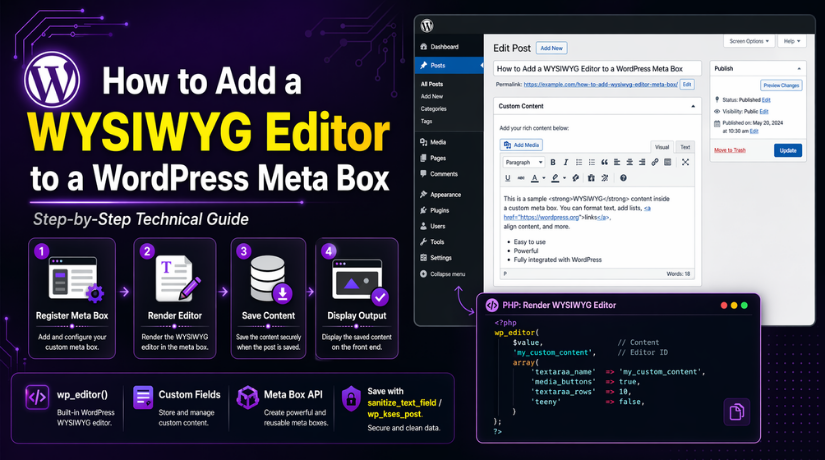Click the insert link icon
This screenshot has height=460, width=825.
tap(655, 162)
